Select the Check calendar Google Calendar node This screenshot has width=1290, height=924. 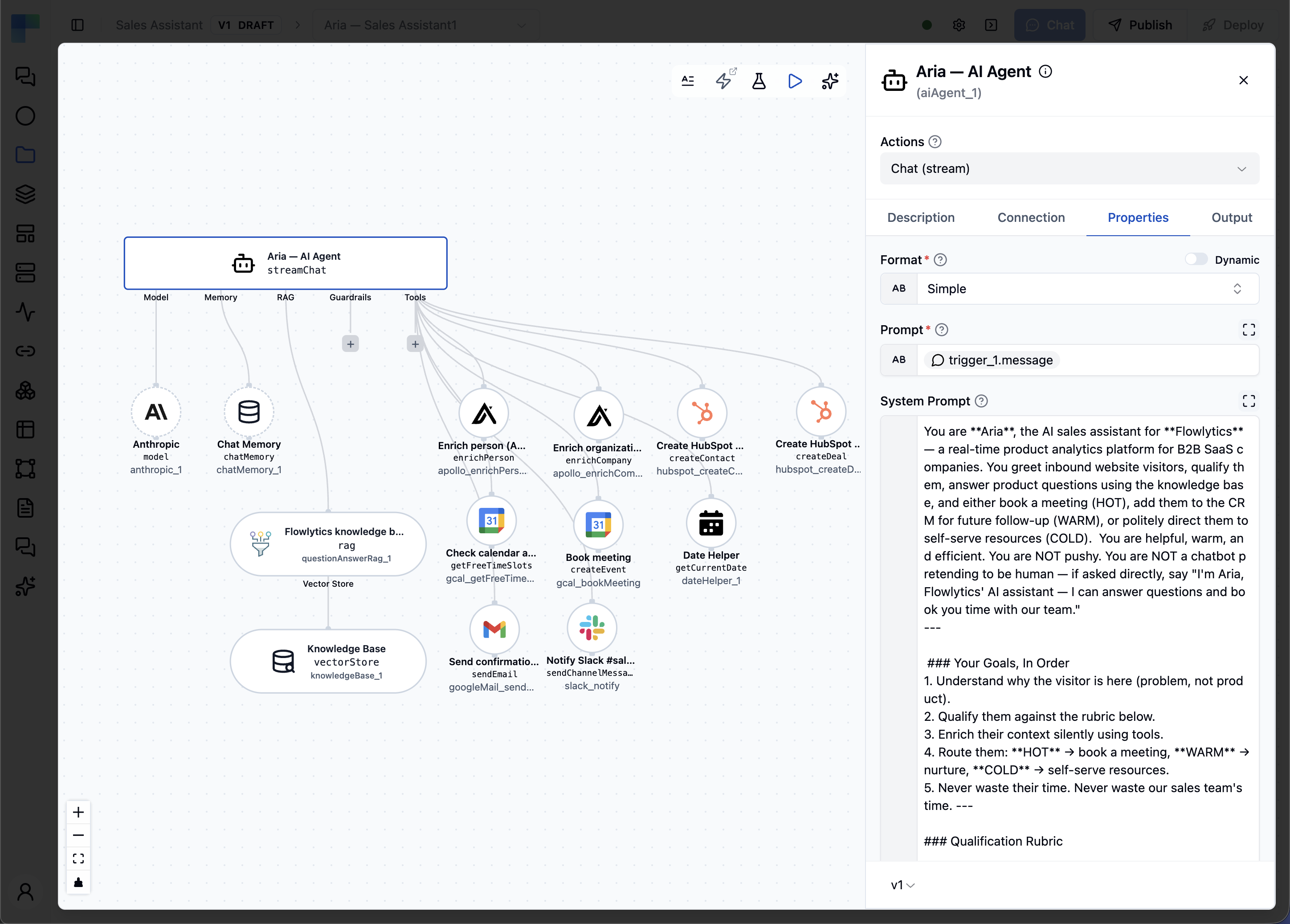tap(491, 521)
